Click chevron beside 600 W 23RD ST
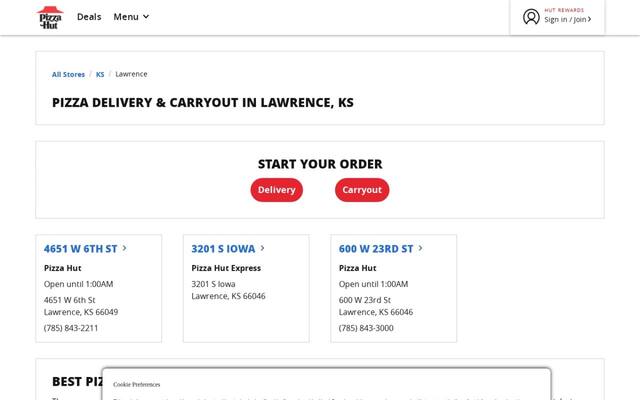The height and width of the screenshot is (400, 640). pyautogui.click(x=420, y=248)
